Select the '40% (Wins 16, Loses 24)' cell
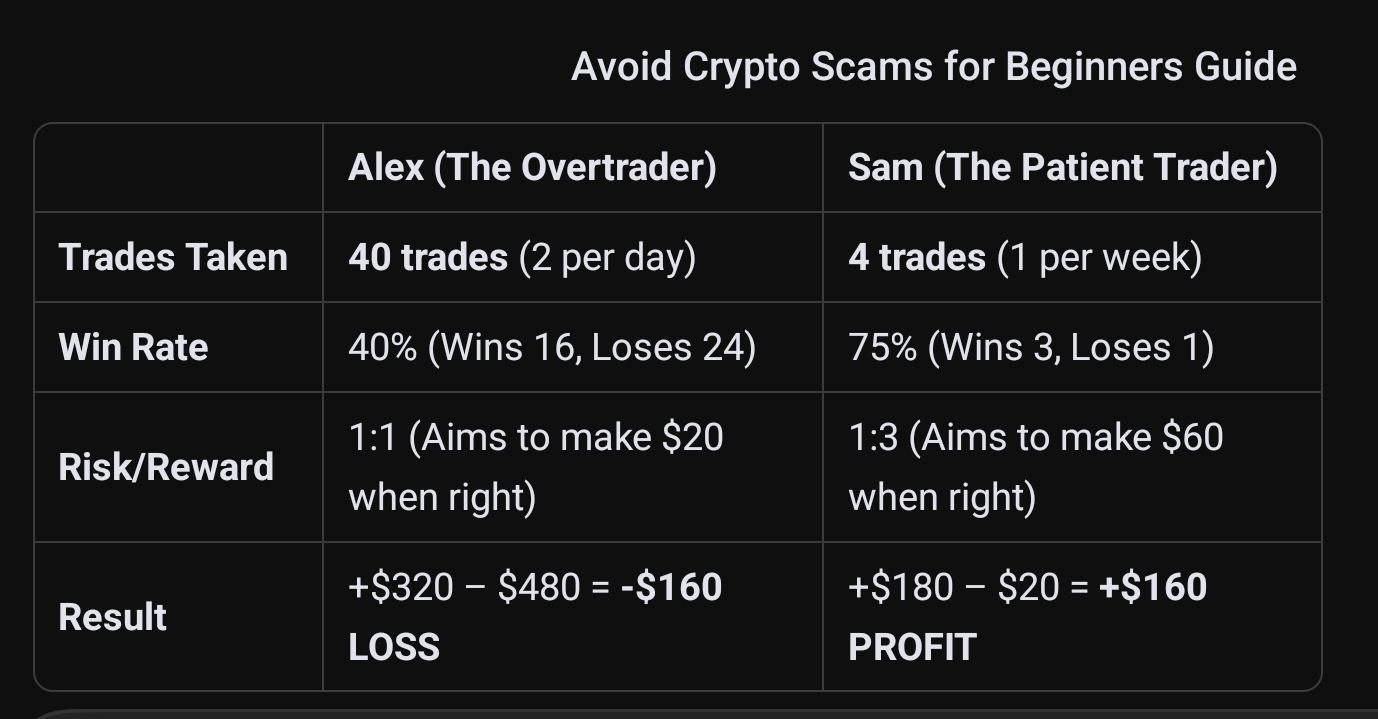Image resolution: width=1378 pixels, height=719 pixels. click(551, 347)
